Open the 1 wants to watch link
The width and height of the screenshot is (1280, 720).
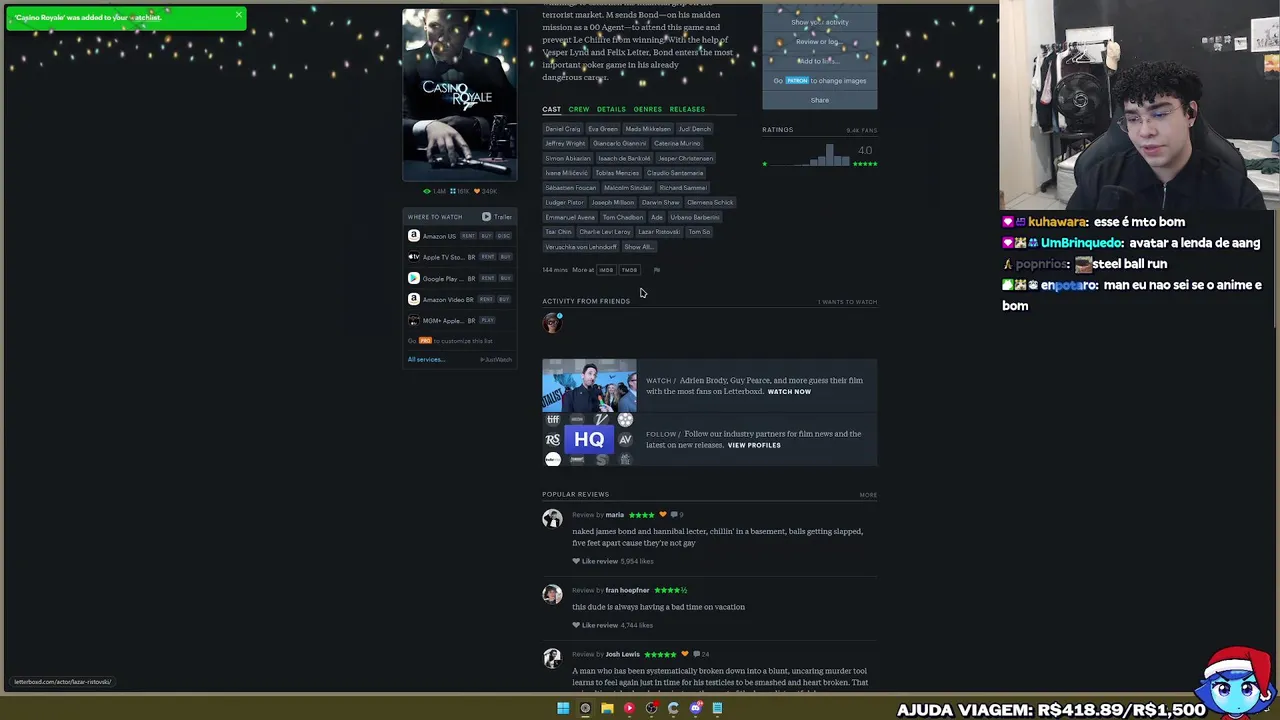(x=847, y=302)
